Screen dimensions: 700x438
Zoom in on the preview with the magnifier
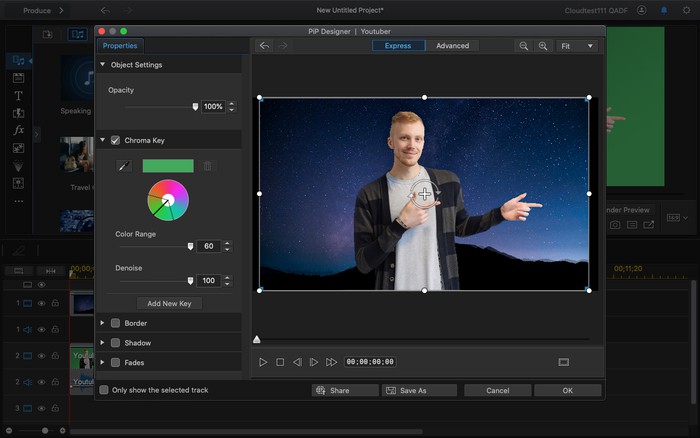point(543,46)
